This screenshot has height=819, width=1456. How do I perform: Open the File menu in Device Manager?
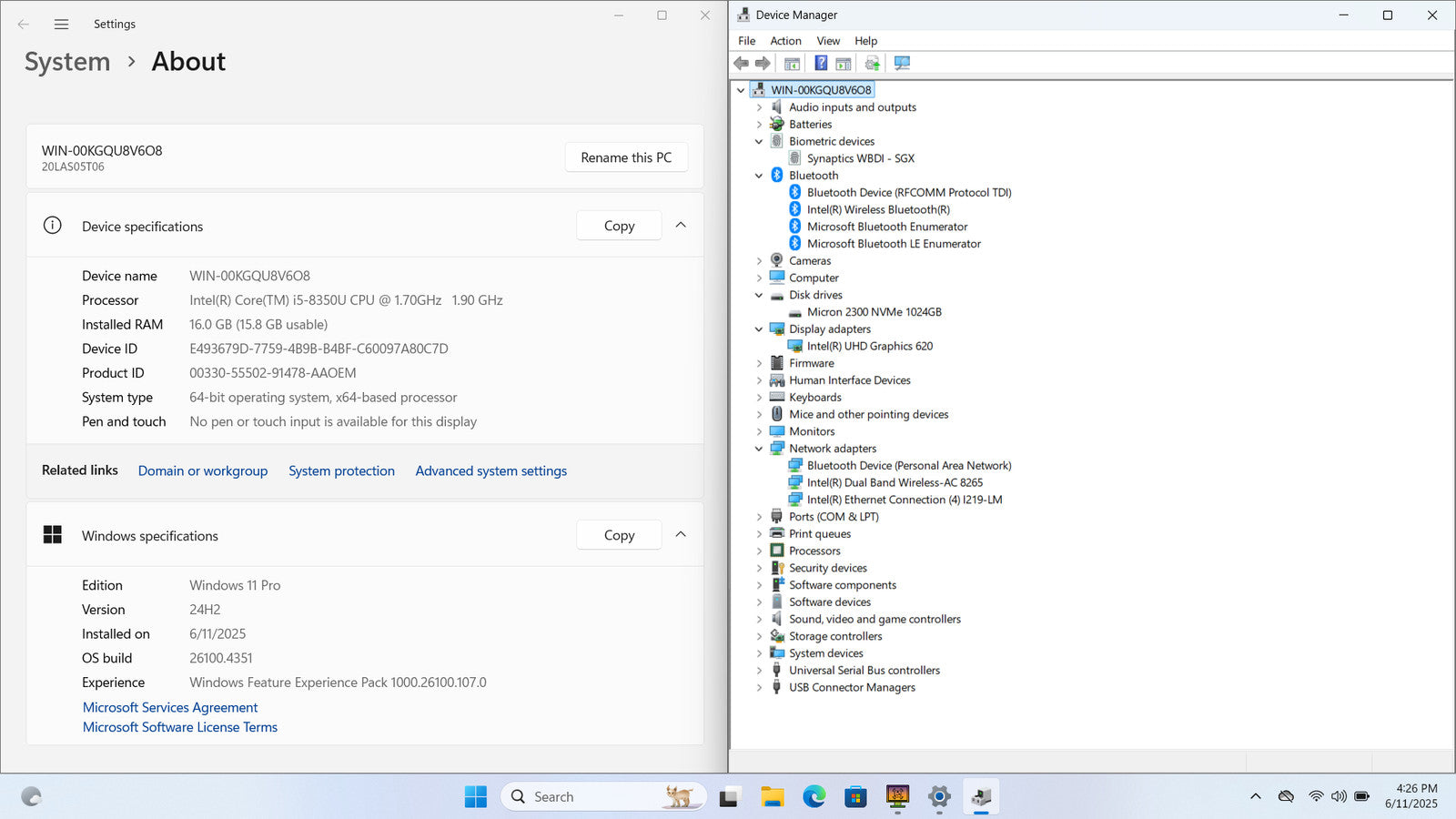click(x=747, y=41)
